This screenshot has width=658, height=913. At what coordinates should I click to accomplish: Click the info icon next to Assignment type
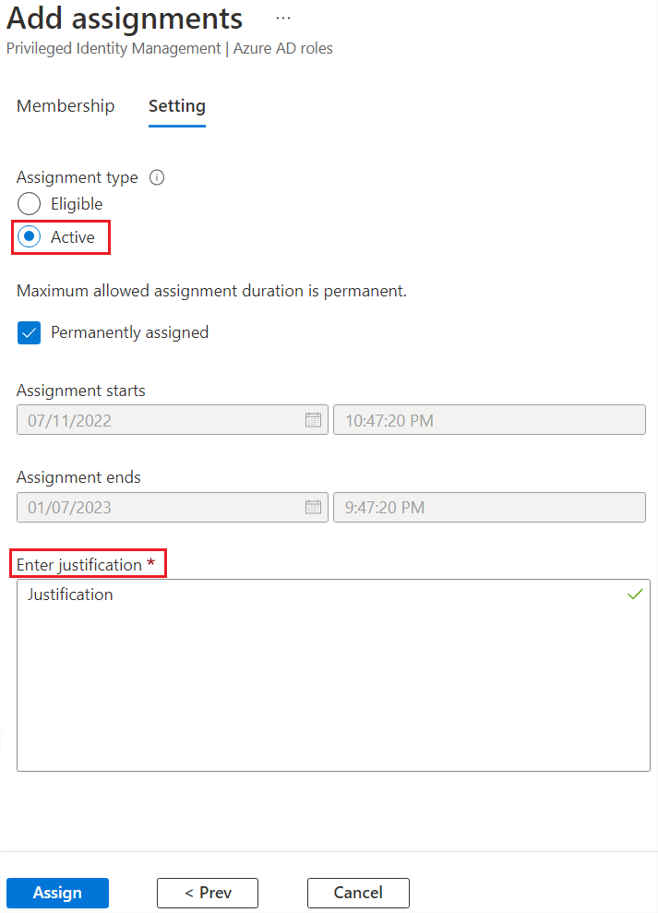[x=156, y=177]
